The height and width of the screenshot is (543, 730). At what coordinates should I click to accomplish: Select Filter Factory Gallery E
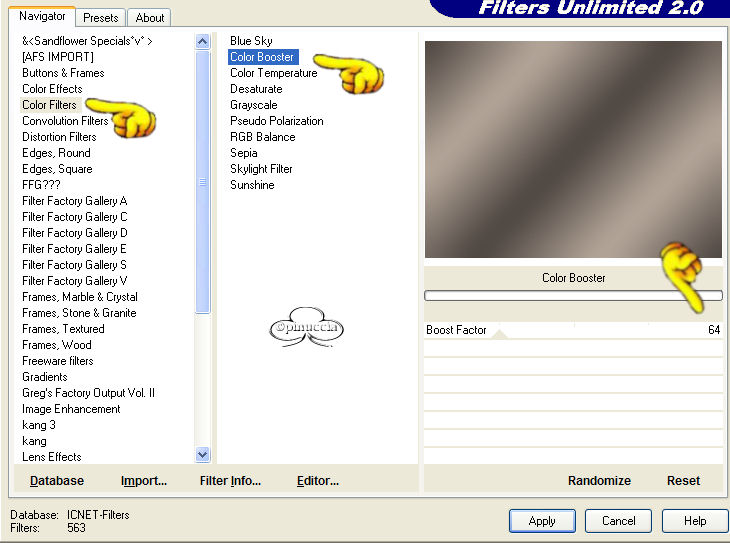point(74,249)
